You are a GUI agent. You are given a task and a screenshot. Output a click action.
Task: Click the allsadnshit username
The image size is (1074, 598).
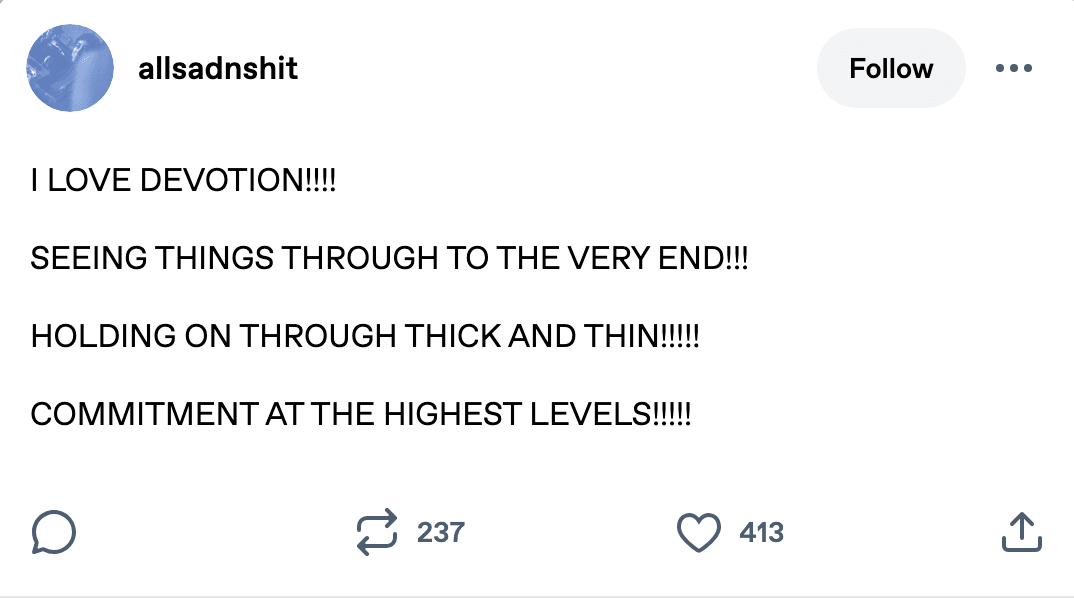coord(218,69)
